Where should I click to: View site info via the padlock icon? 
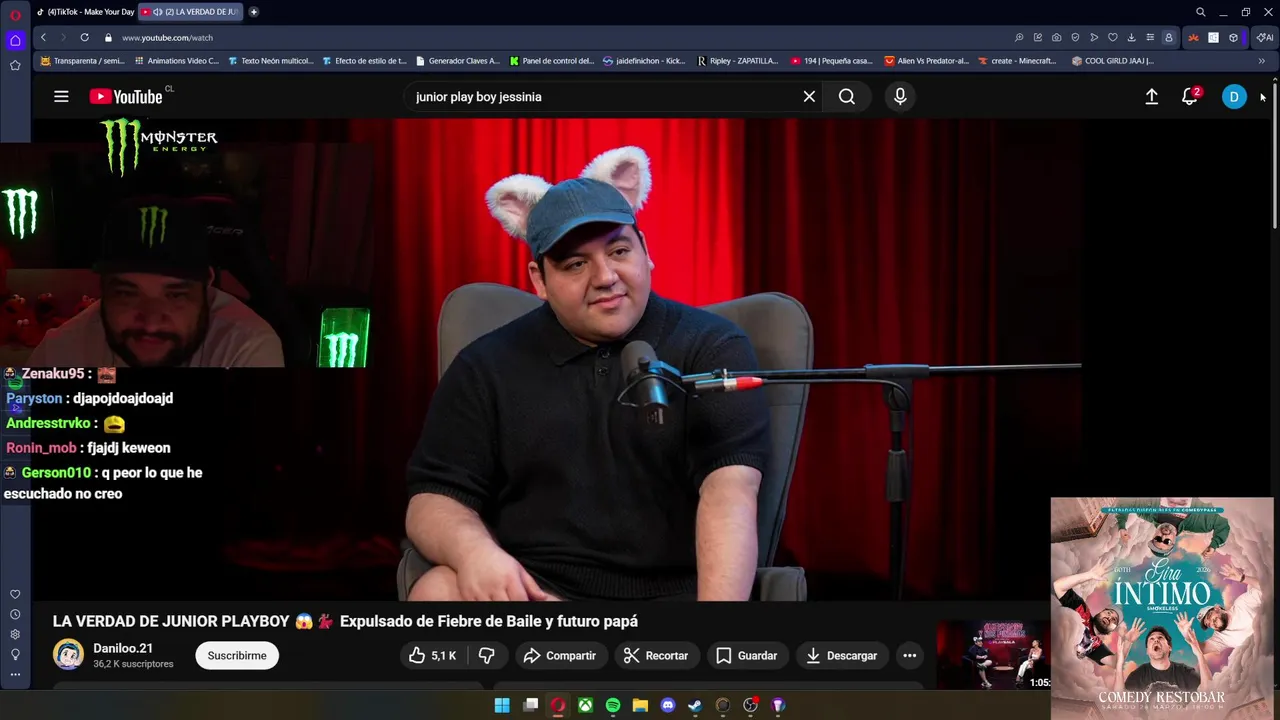pyautogui.click(x=108, y=38)
